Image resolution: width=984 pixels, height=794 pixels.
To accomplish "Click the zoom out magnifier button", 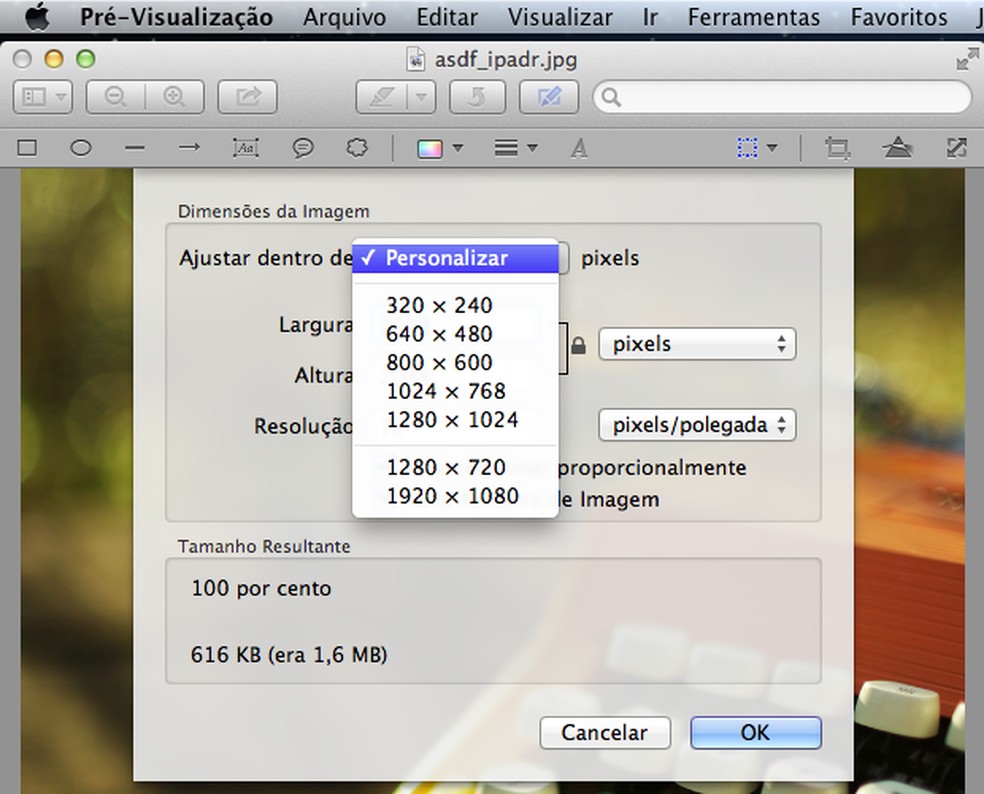I will [x=115, y=97].
